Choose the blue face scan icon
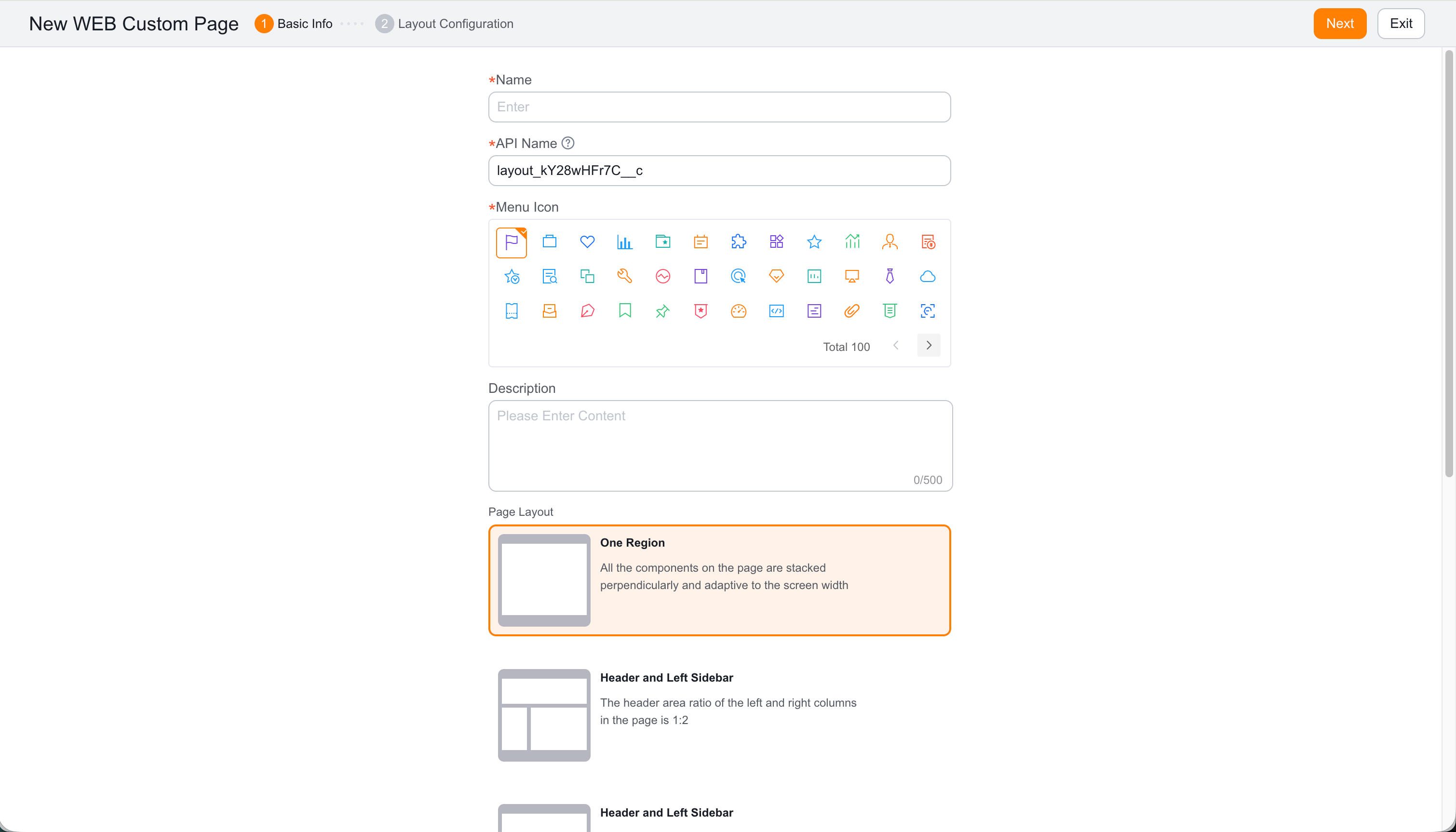The height and width of the screenshot is (832, 1456). [x=928, y=311]
